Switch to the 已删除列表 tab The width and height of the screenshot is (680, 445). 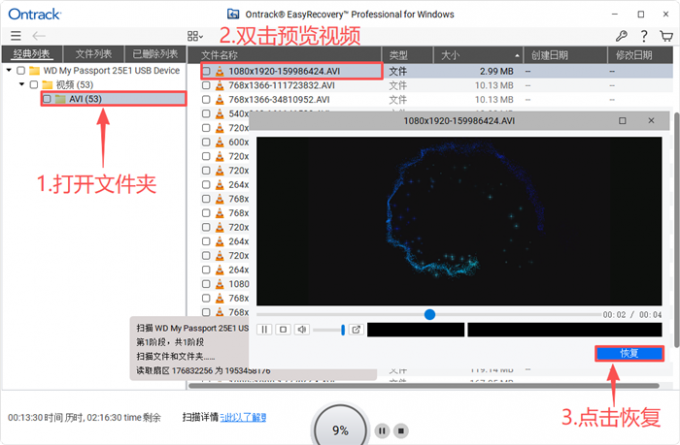point(155,54)
